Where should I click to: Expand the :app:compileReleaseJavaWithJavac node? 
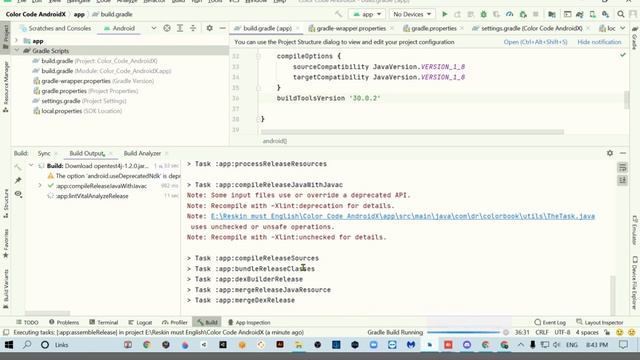tap(40, 186)
